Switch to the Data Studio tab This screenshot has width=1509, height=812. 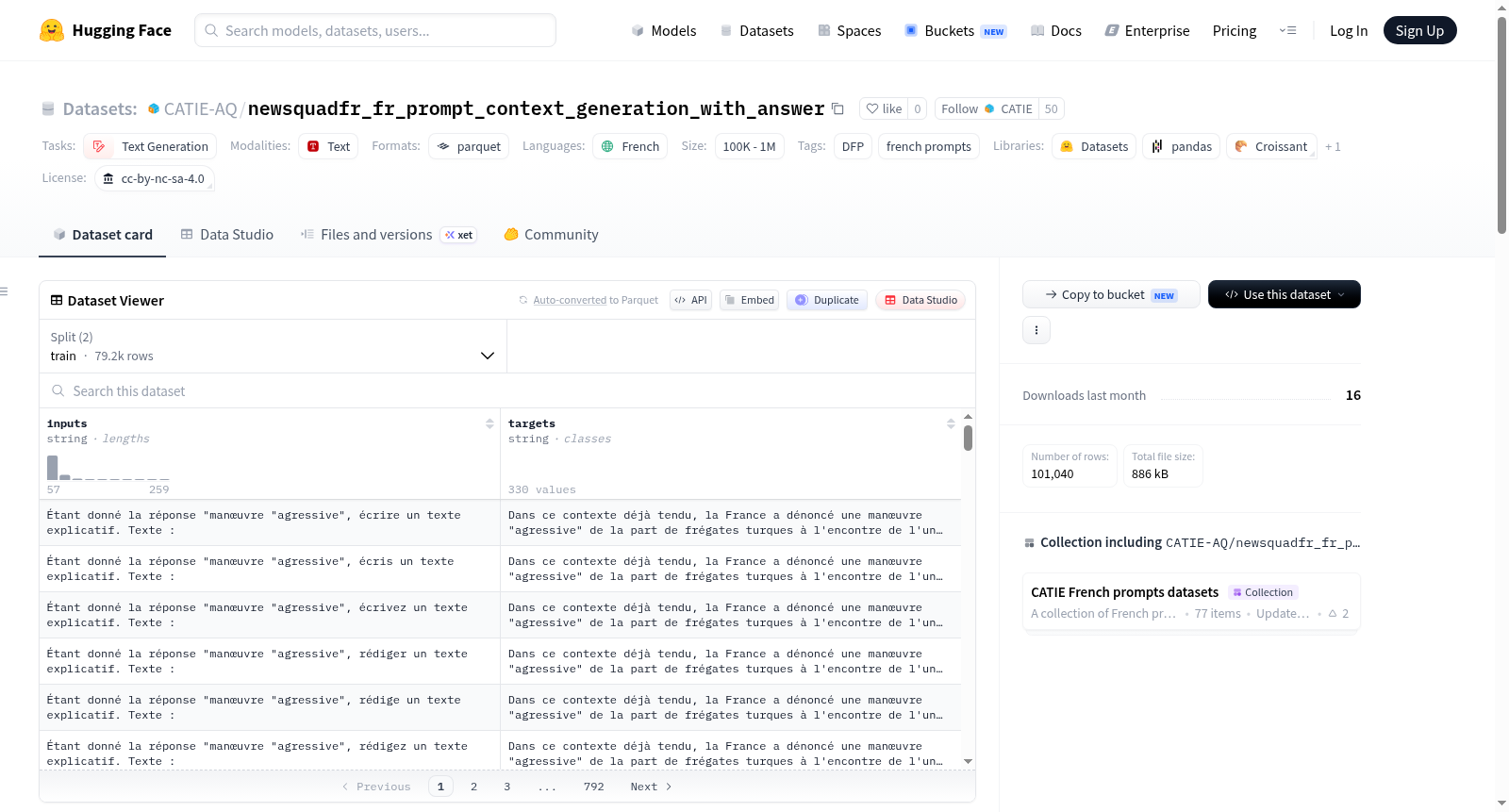point(227,235)
